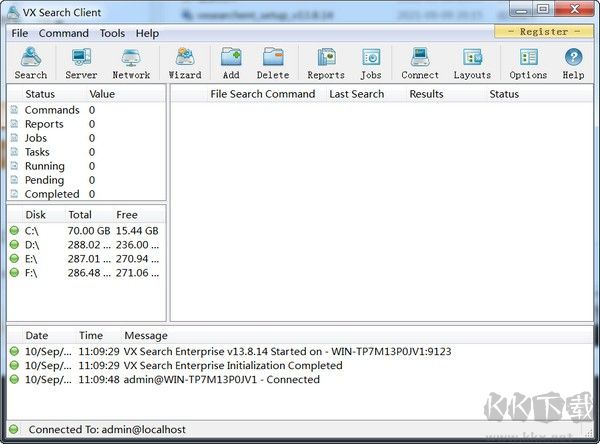This screenshot has height=444, width=600.
Task: Select the Pending status row
Action: [86, 180]
